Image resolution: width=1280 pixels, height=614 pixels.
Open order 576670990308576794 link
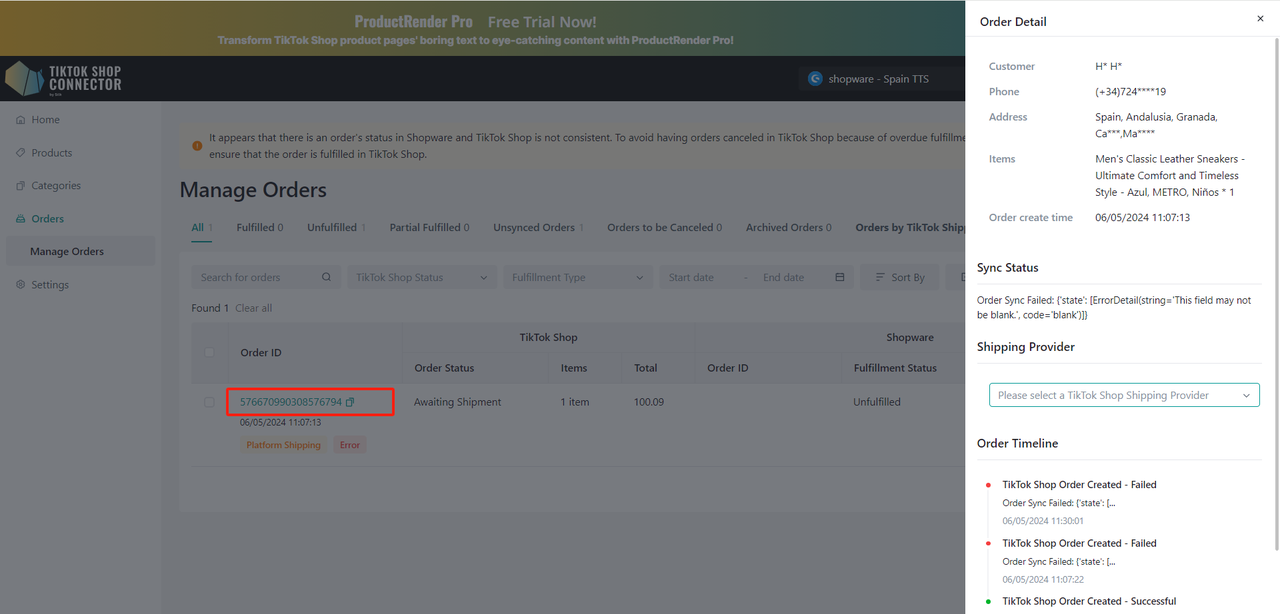coord(290,402)
